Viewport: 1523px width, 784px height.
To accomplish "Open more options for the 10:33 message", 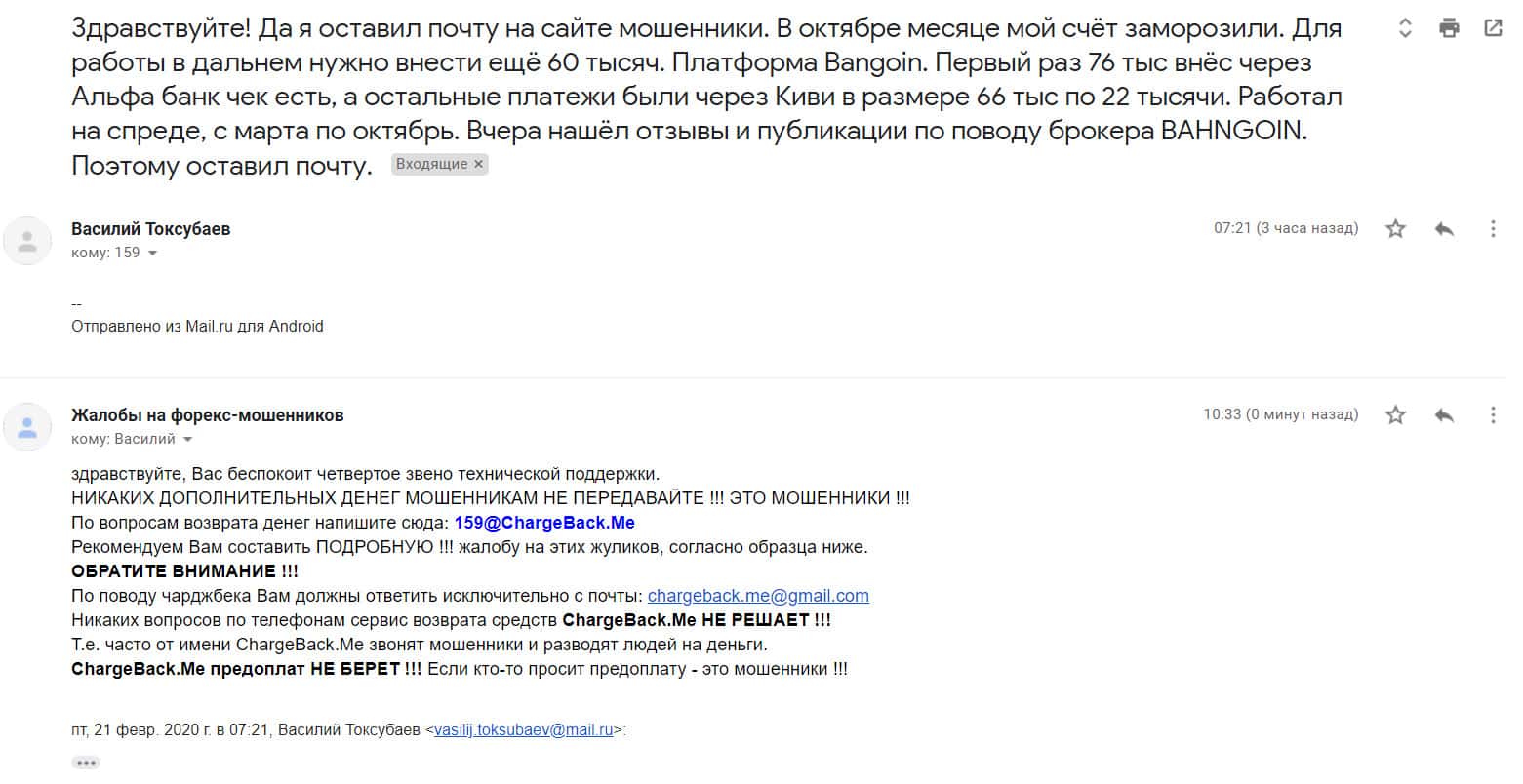I will pos(1493,415).
